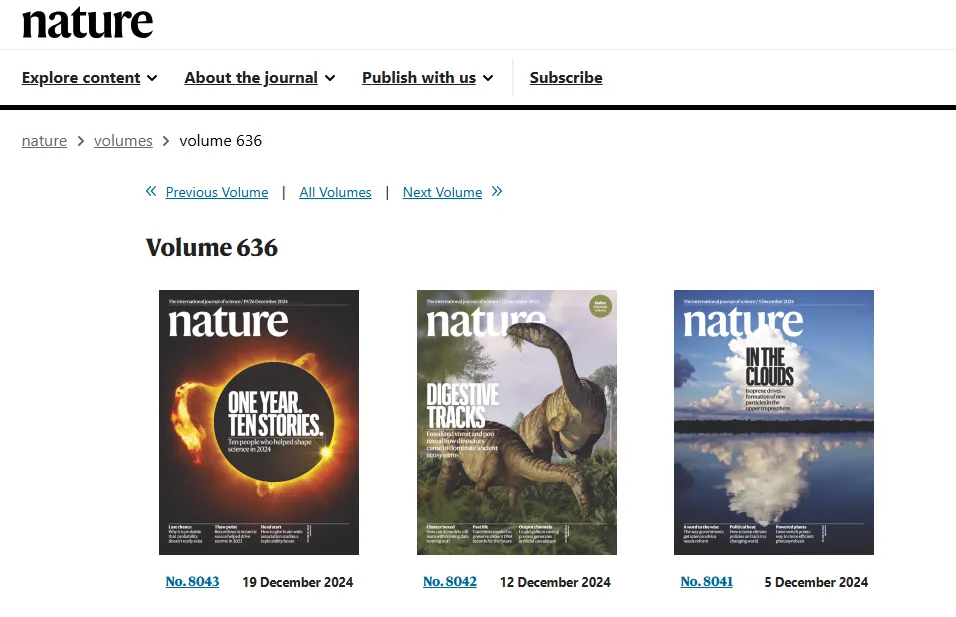956x617 pixels.
Task: Open issue No. 8041
Action: 707,582
